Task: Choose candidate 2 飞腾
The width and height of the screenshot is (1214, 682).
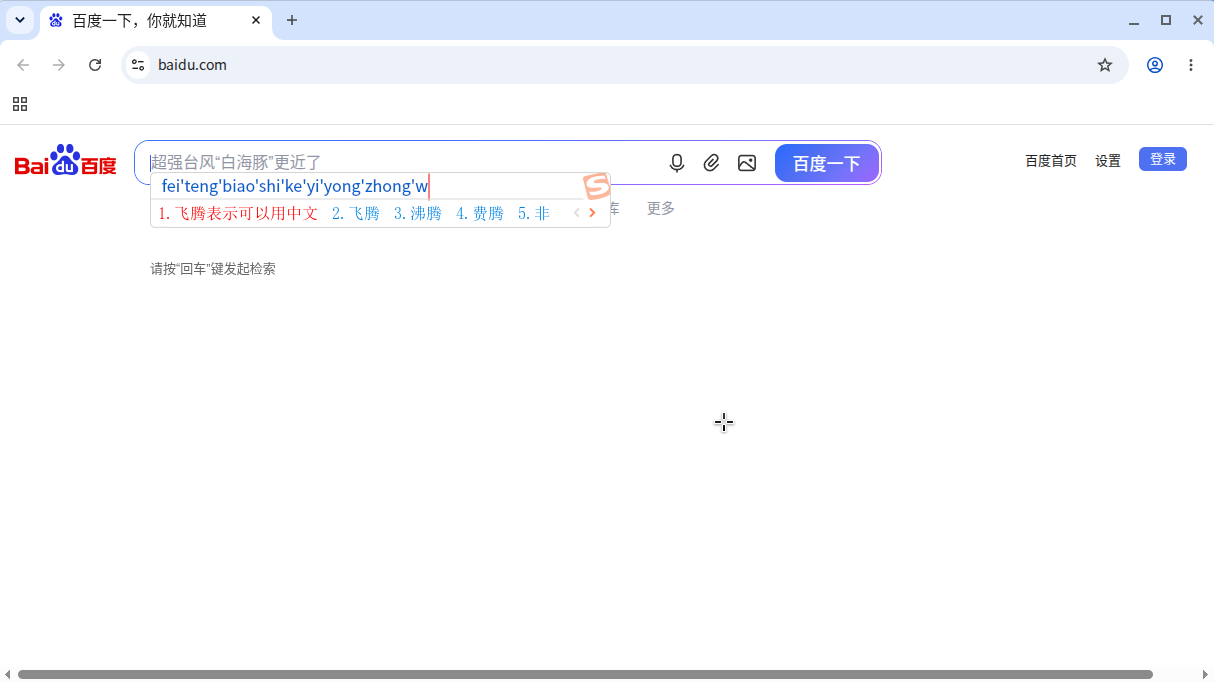Action: [356, 213]
